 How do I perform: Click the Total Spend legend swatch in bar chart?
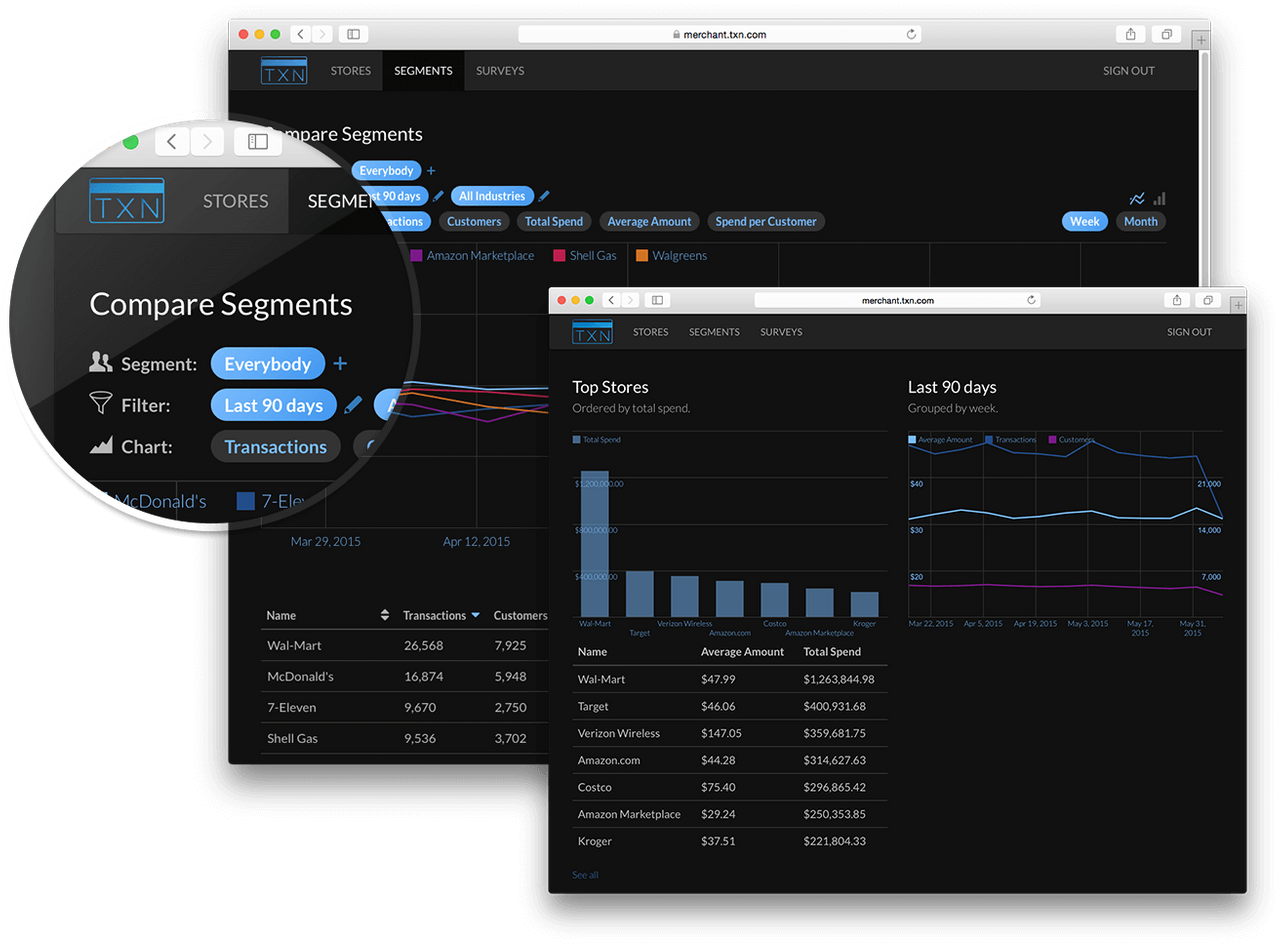(576, 439)
